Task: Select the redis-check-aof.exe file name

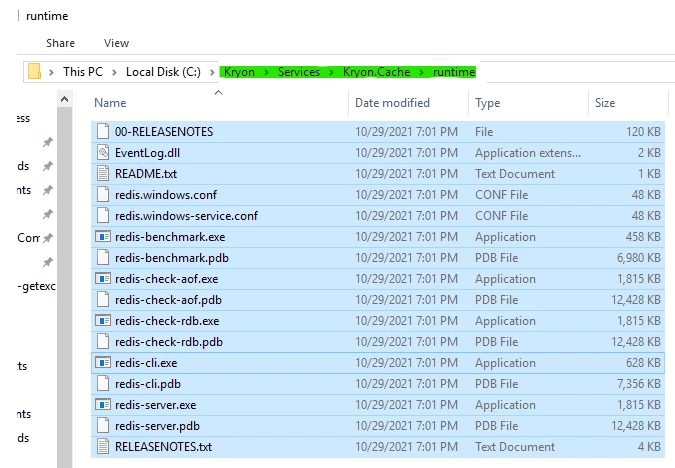Action: pos(167,279)
